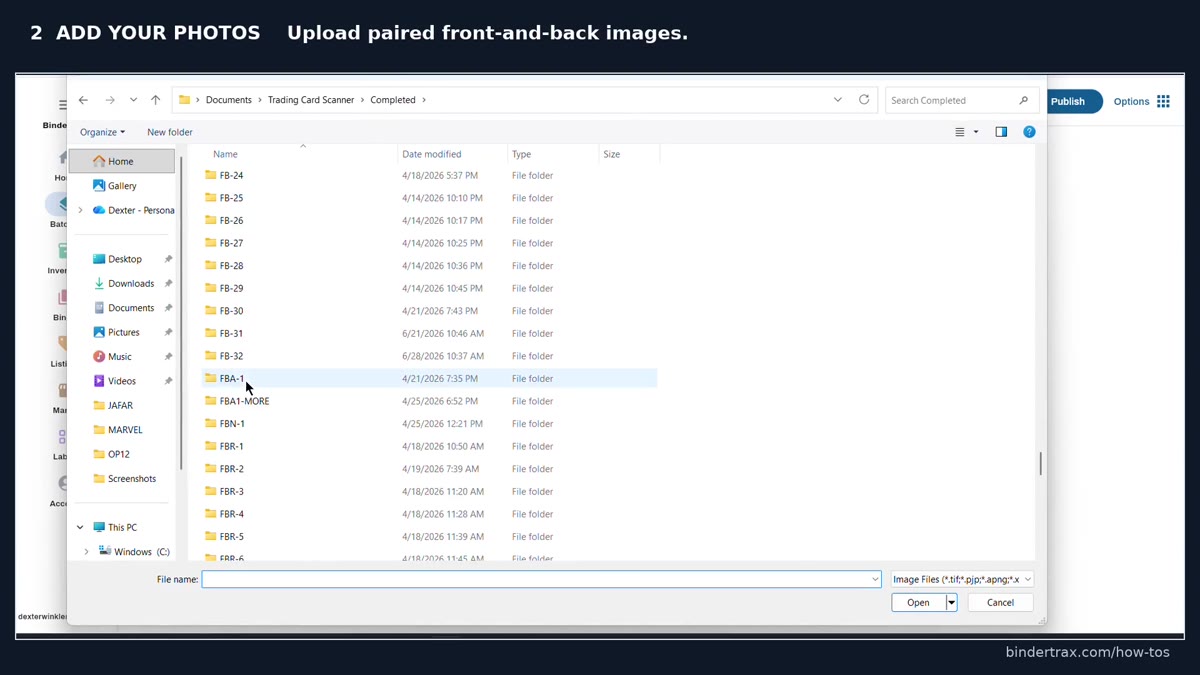Collapse the This PC tree node
The image size is (1200, 675).
click(80, 527)
